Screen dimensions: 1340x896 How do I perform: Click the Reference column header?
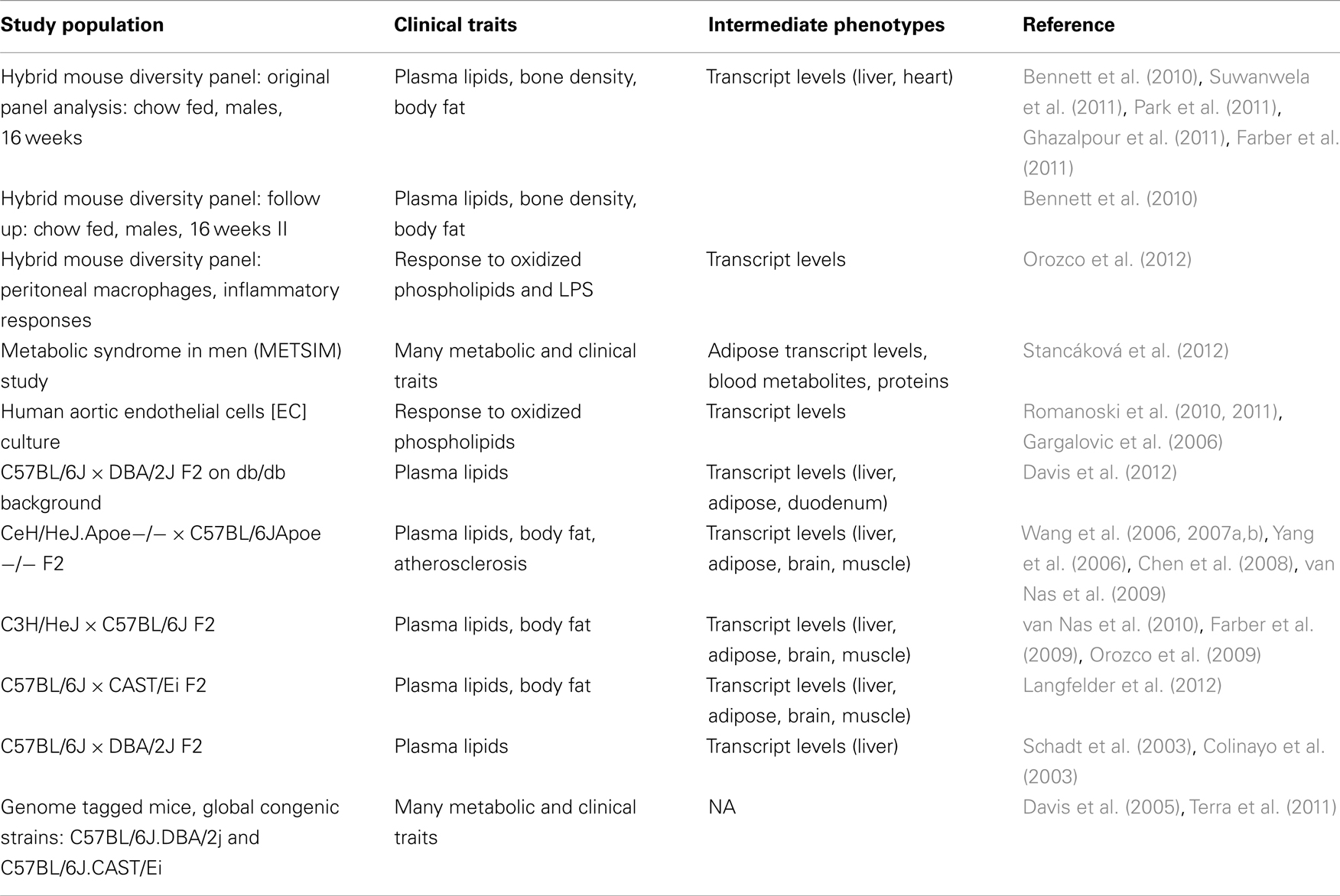[1068, 25]
